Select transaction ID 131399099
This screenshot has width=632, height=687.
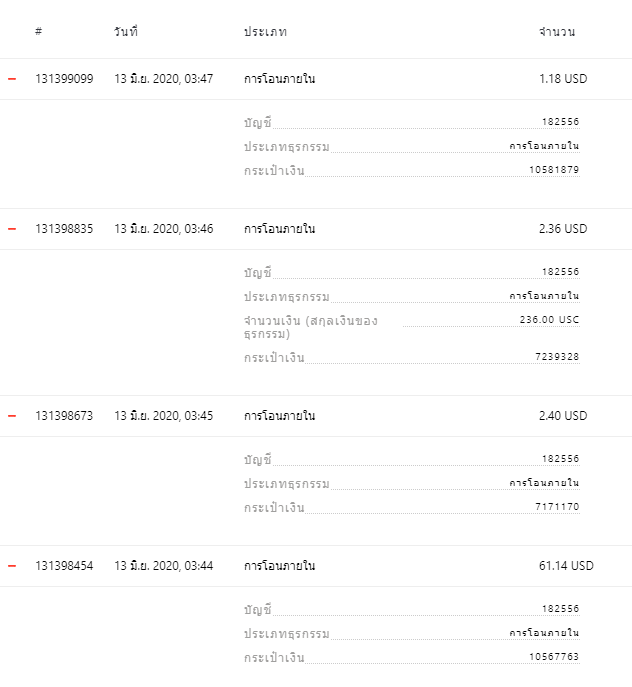click(x=64, y=79)
